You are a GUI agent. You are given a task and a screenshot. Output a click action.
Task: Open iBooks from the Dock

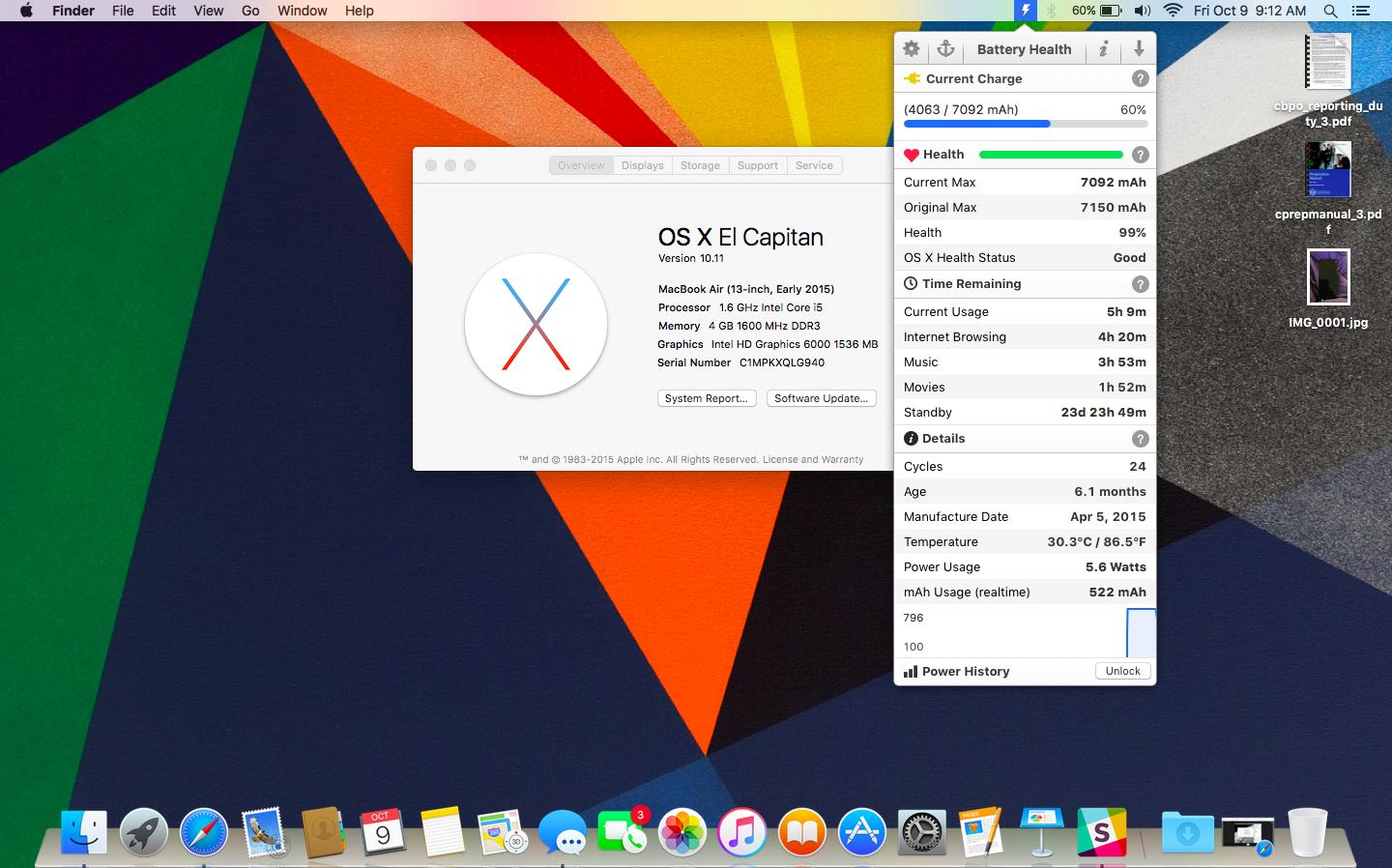[x=802, y=831]
